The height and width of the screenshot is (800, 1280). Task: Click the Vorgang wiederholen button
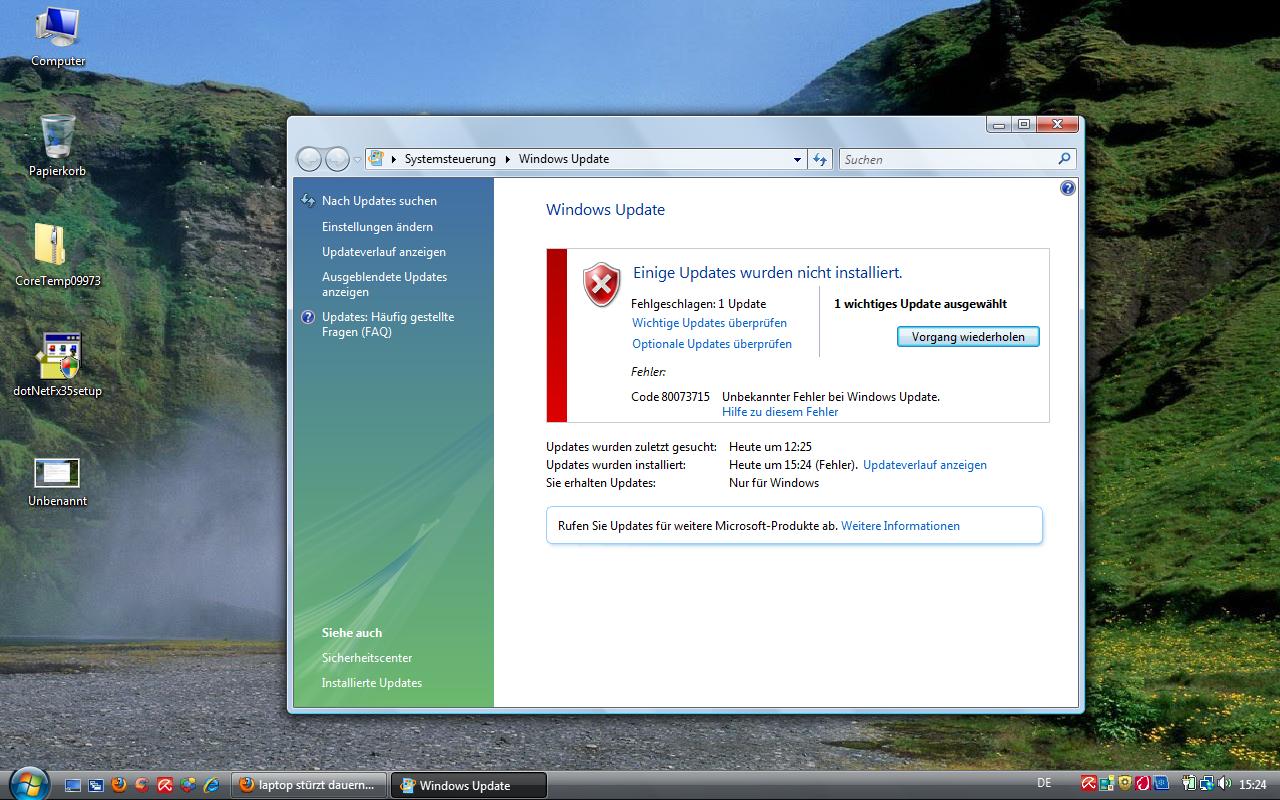click(968, 337)
